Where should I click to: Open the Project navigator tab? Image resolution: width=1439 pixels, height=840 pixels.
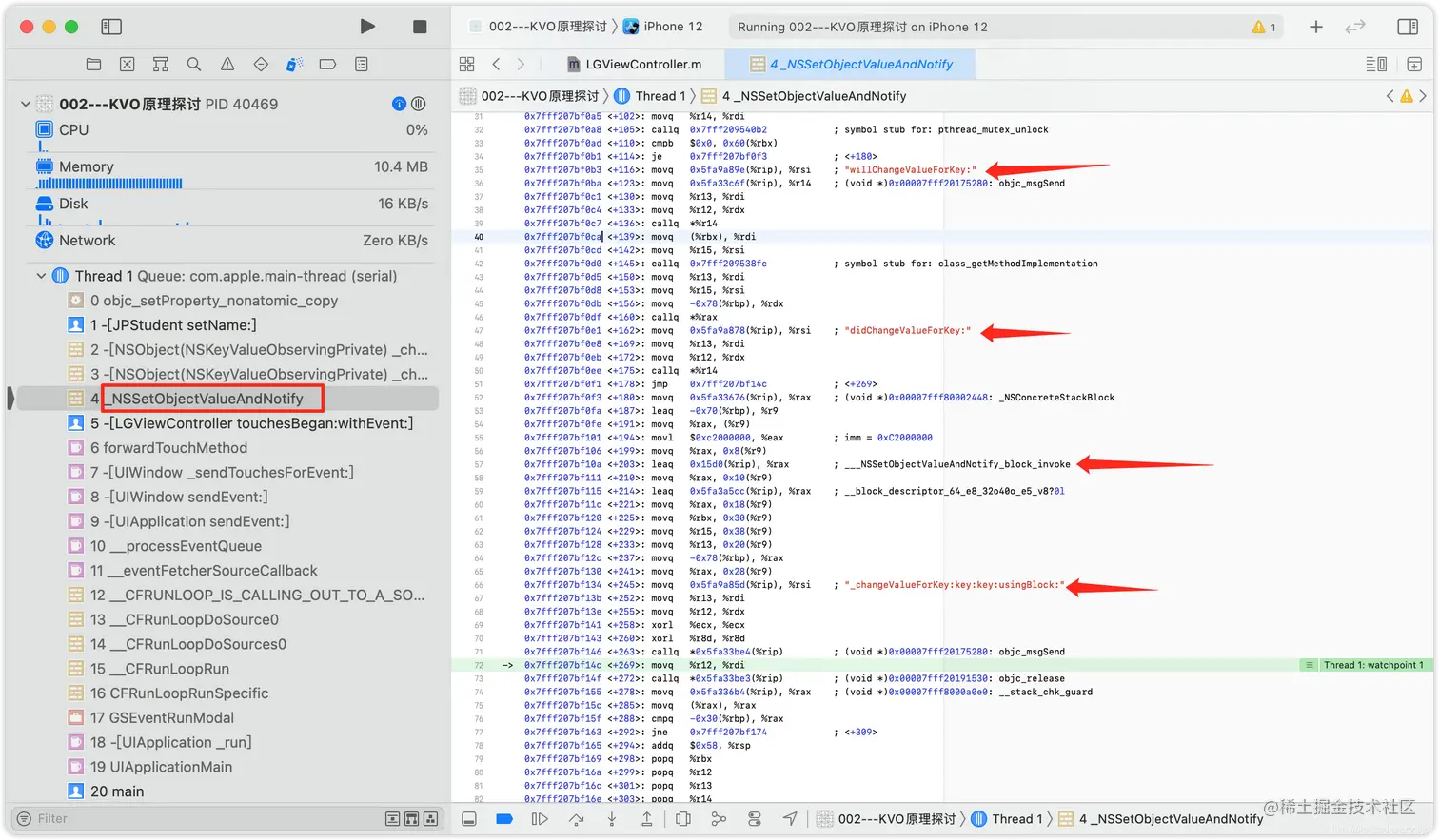coord(93,64)
